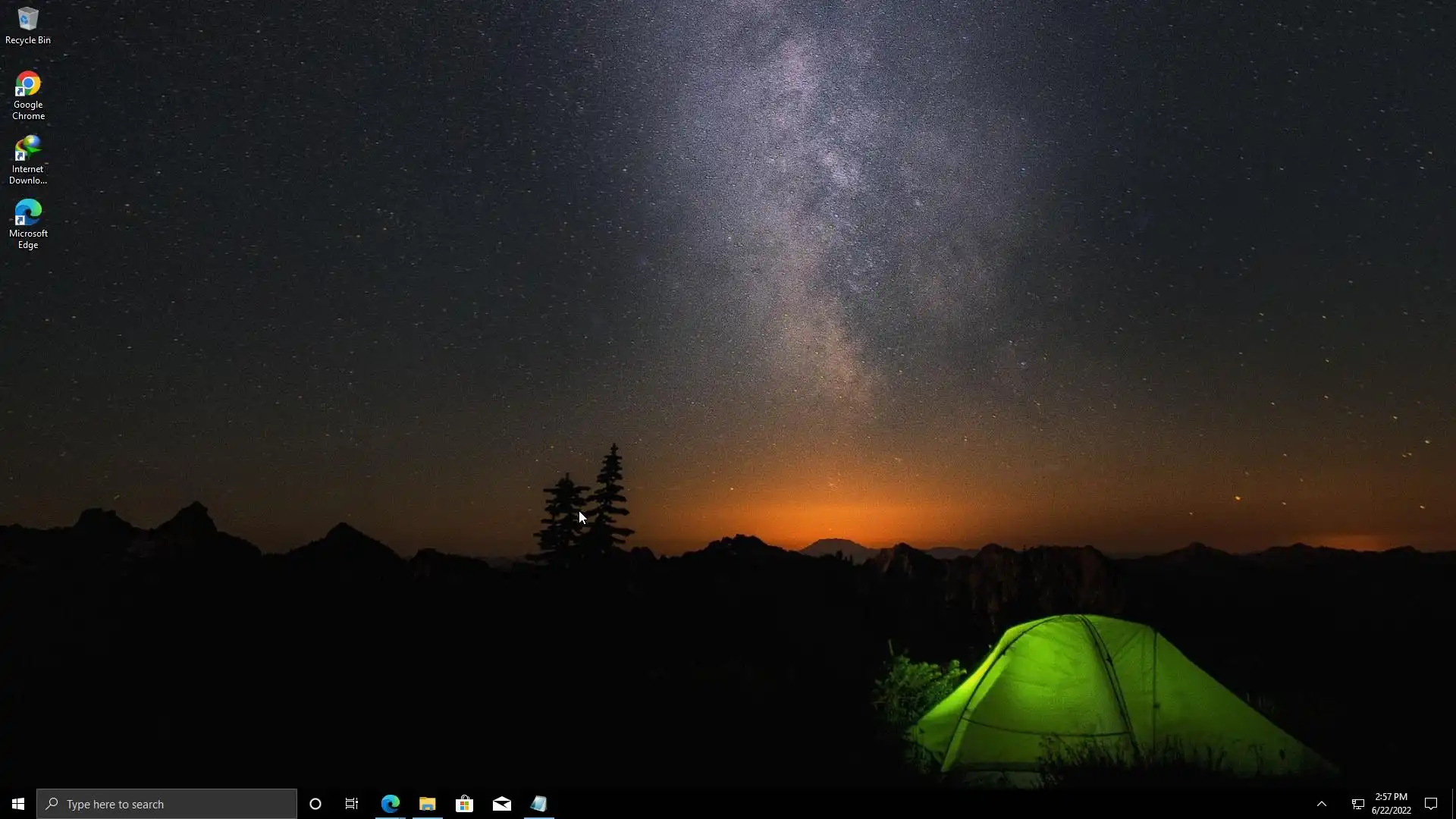Expand the hidden system tray icons
Viewport: 1456px width, 819px height.
pyautogui.click(x=1322, y=804)
